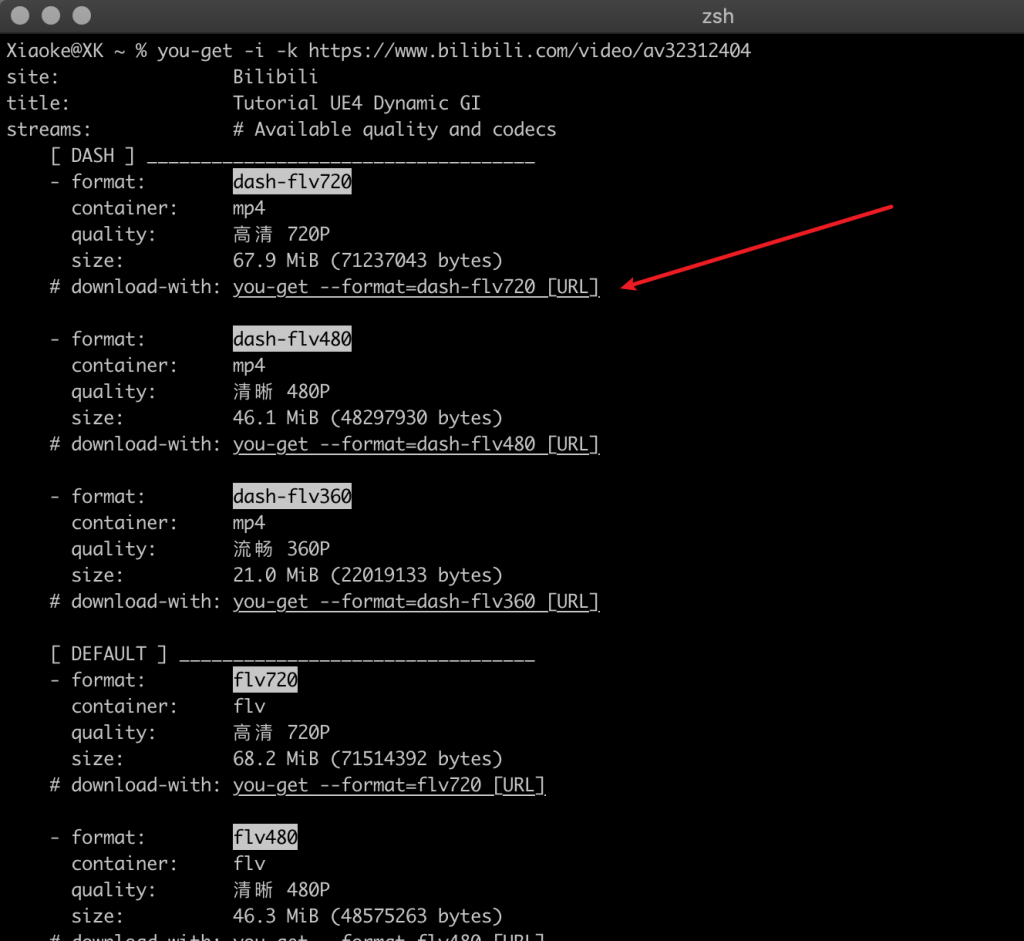Click the [ DEFAULT ] section header
Image resolution: width=1024 pixels, height=941 pixels.
[109, 653]
